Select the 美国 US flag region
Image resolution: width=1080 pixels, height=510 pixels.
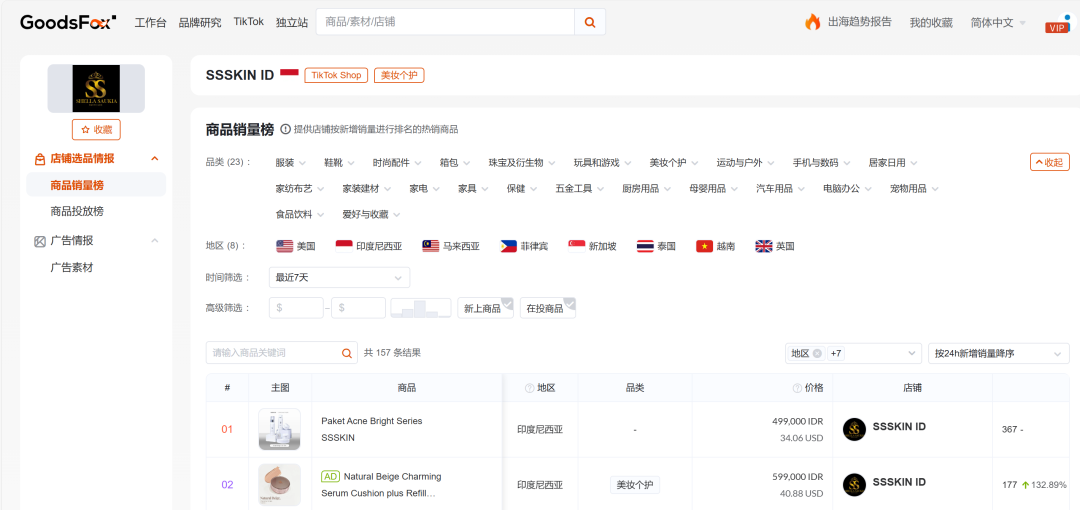coord(295,246)
